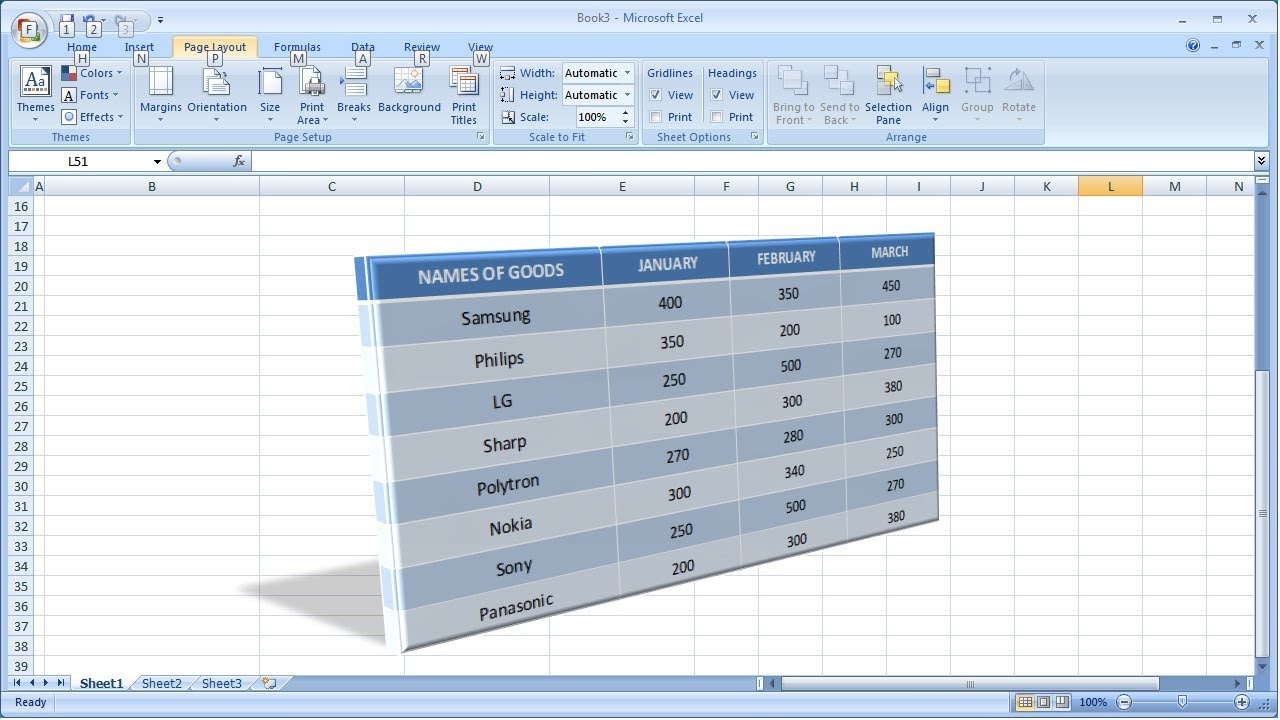Image resolution: width=1280 pixels, height=720 pixels.
Task: Enable Gridlines Print checkbox
Action: click(656, 117)
